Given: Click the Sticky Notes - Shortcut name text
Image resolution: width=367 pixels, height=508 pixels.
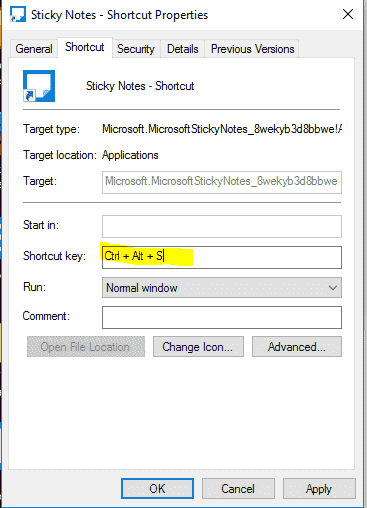Looking at the screenshot, I should click(x=140, y=86).
